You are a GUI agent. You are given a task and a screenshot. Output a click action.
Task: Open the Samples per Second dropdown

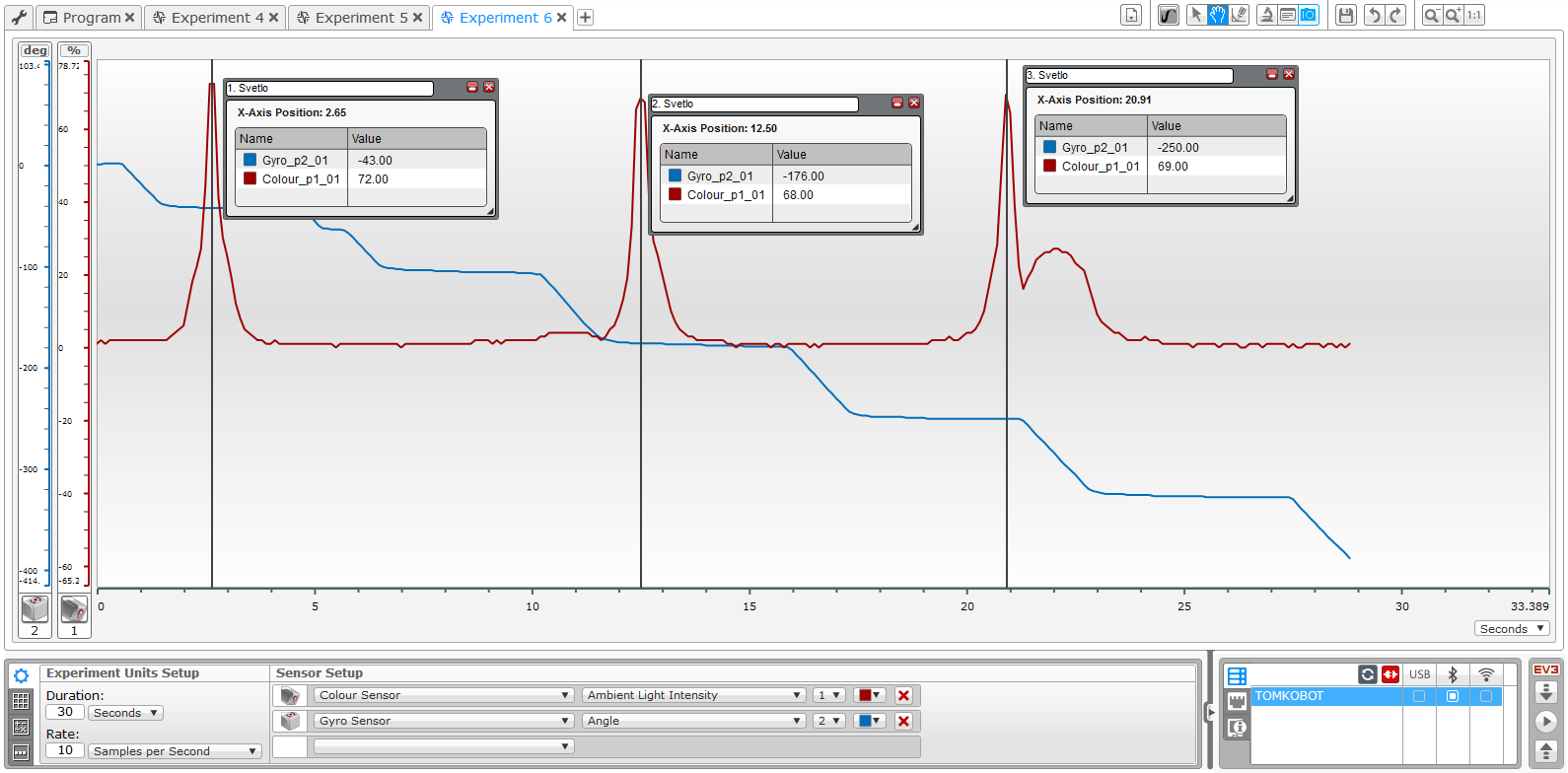[x=175, y=751]
